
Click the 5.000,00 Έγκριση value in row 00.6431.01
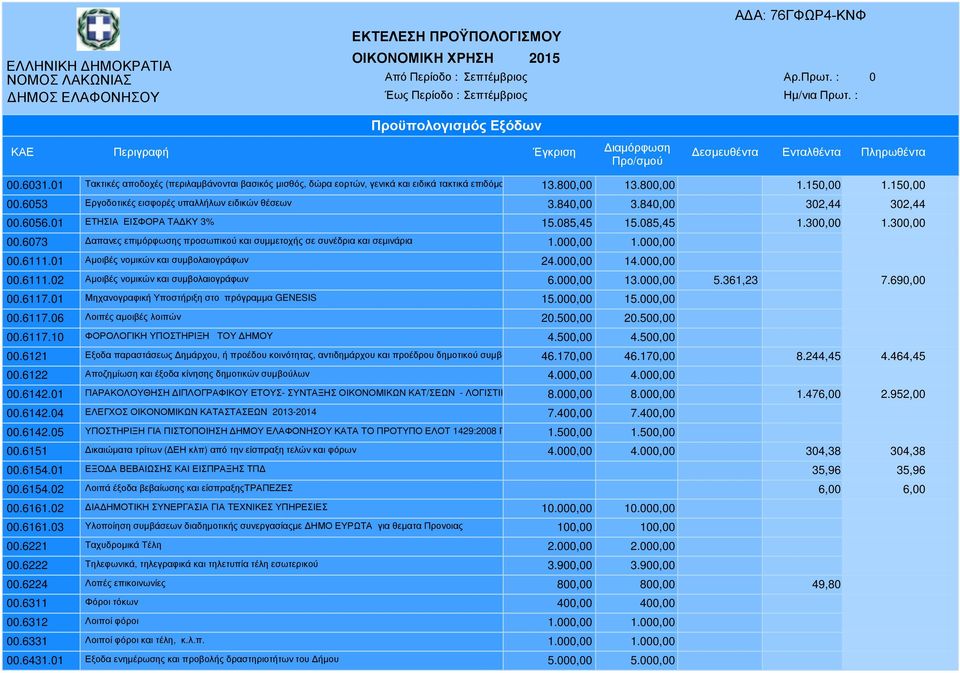click(569, 661)
